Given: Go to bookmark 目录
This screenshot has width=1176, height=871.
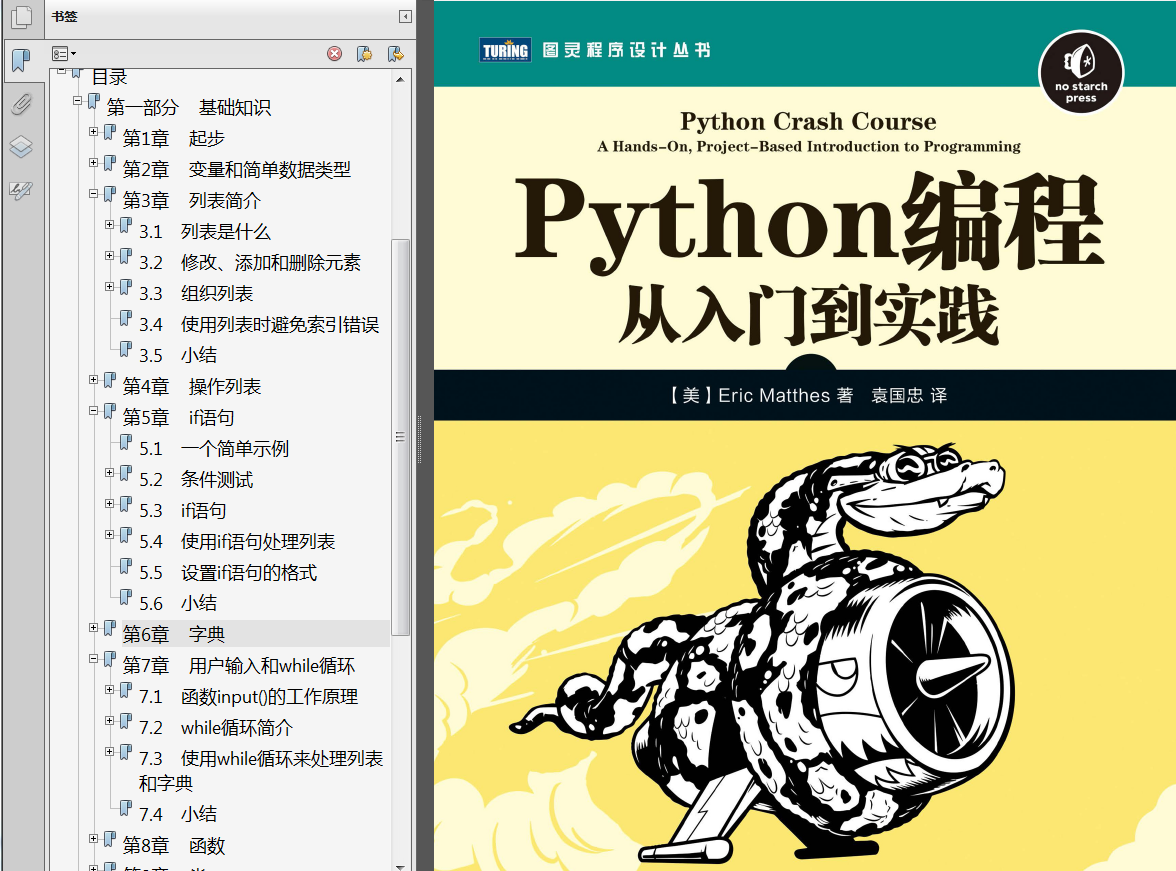Looking at the screenshot, I should coord(110,77).
